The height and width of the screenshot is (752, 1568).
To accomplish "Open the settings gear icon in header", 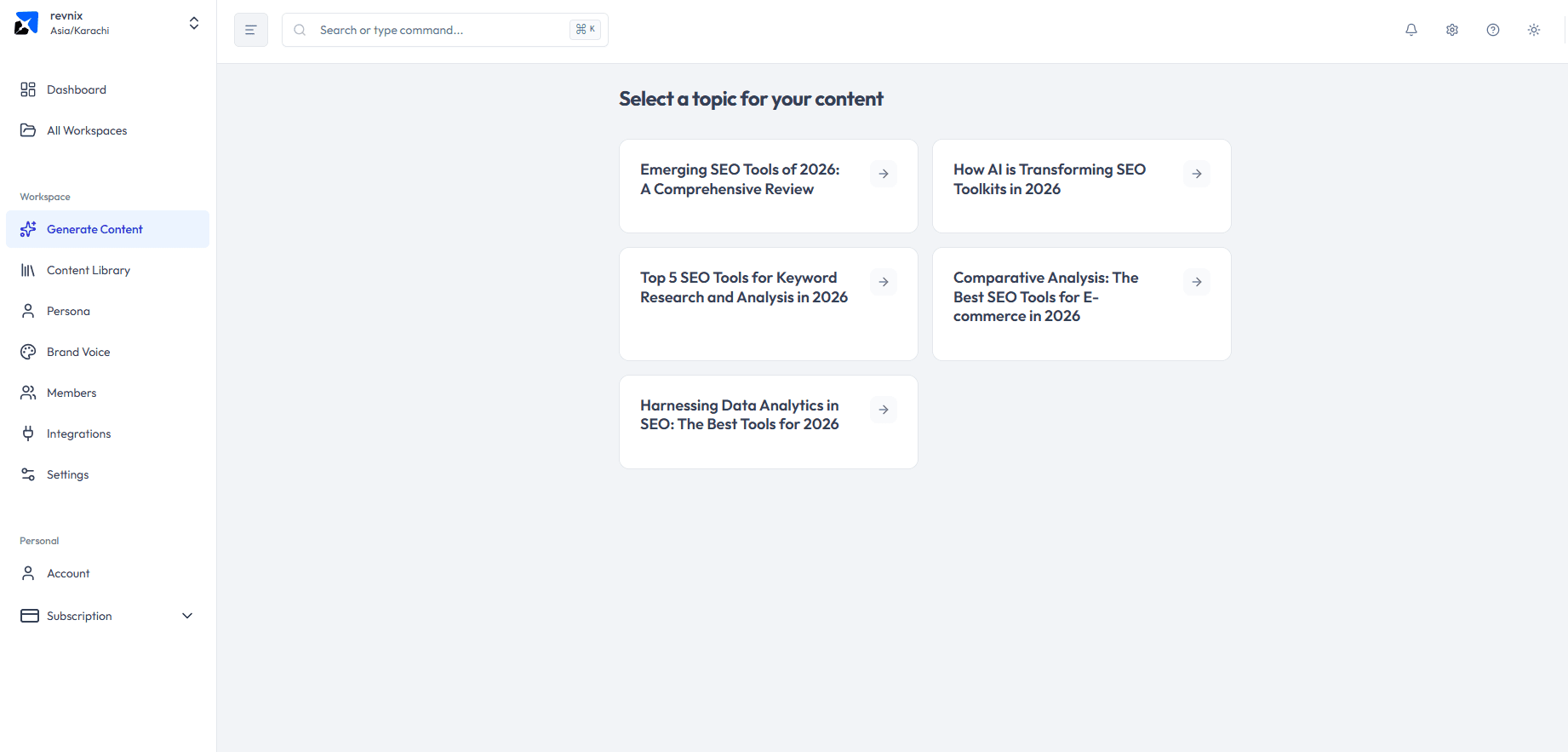I will pyautogui.click(x=1452, y=30).
